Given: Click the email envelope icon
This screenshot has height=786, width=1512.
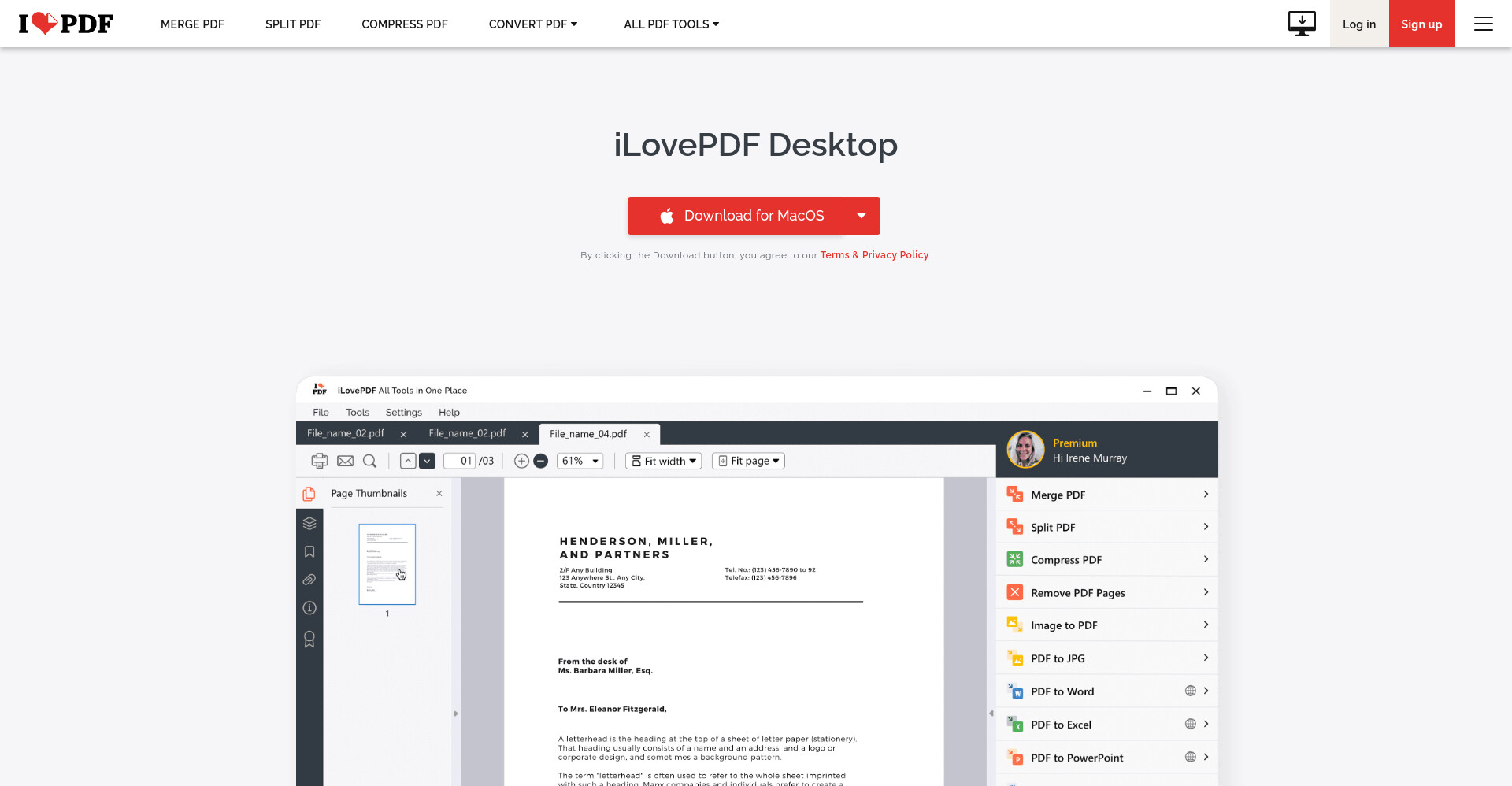Looking at the screenshot, I should click(345, 461).
